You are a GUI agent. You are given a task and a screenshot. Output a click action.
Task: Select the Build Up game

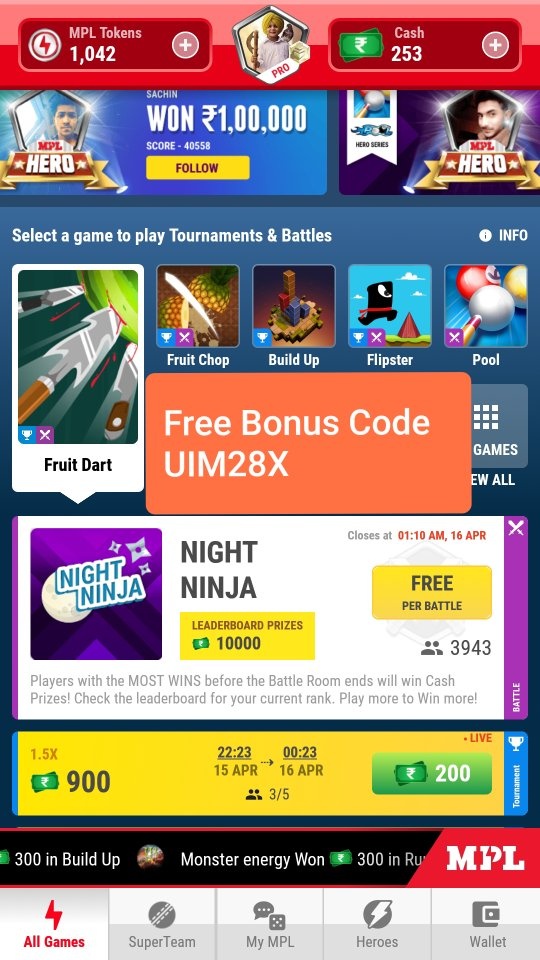tap(294, 306)
